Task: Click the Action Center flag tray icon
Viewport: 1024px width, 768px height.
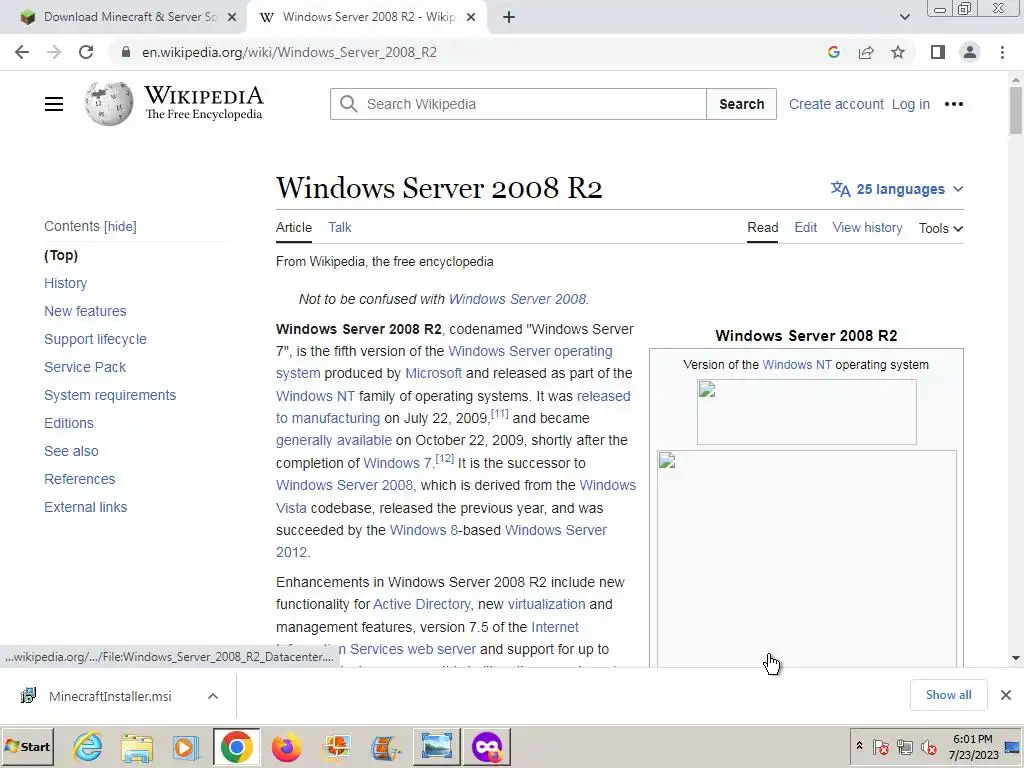Action: [x=880, y=746]
